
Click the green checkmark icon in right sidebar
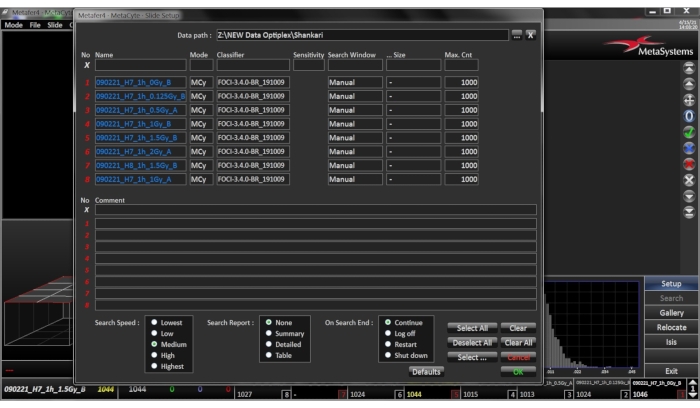687,131
